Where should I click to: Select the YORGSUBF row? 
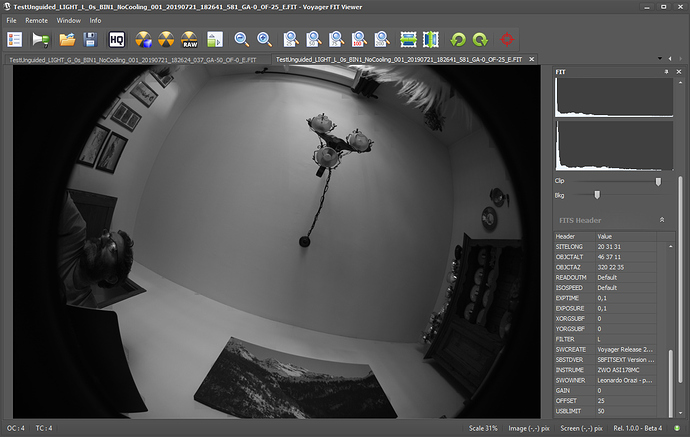click(605, 329)
